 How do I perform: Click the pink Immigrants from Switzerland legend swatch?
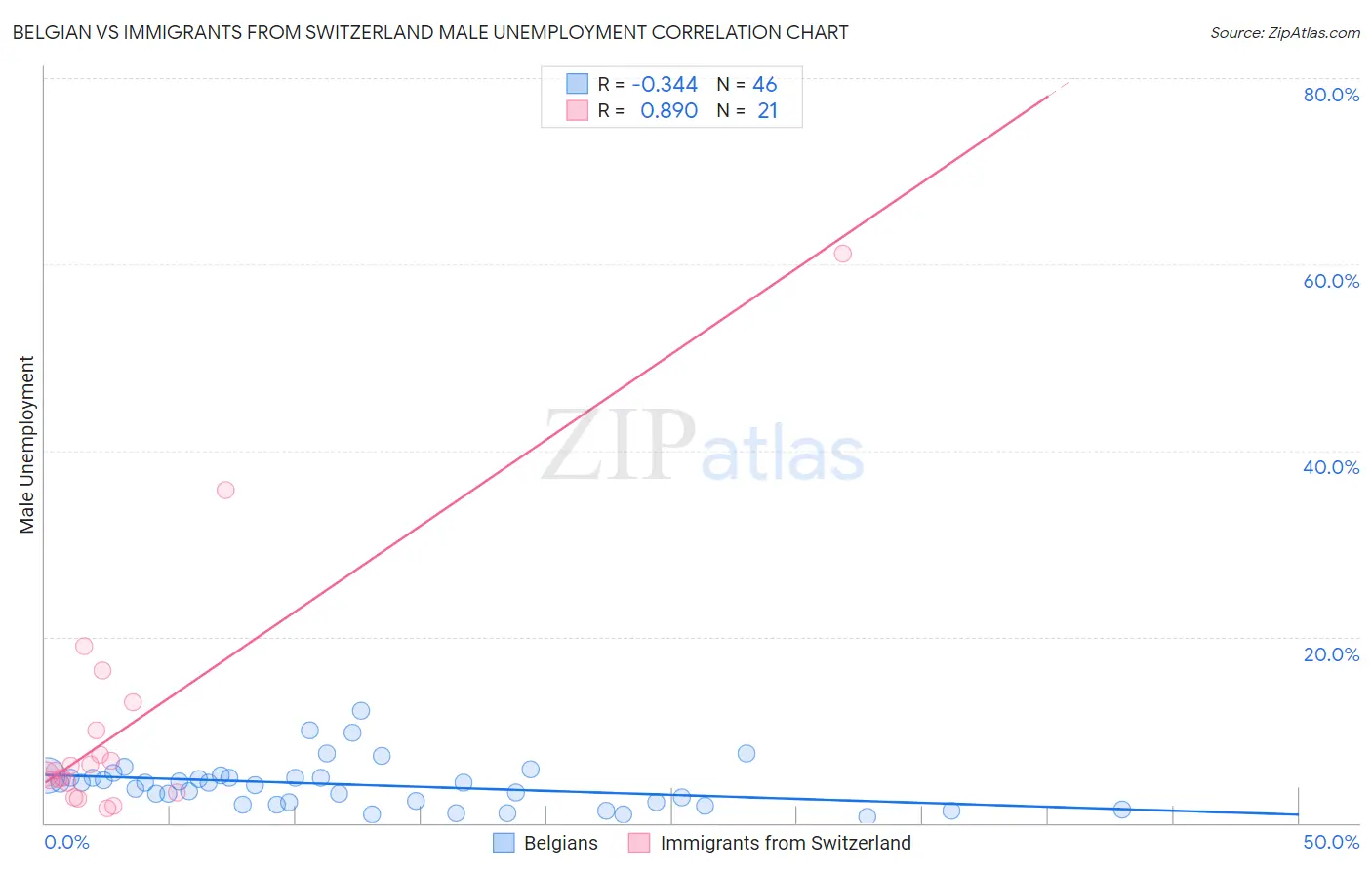tap(639, 843)
